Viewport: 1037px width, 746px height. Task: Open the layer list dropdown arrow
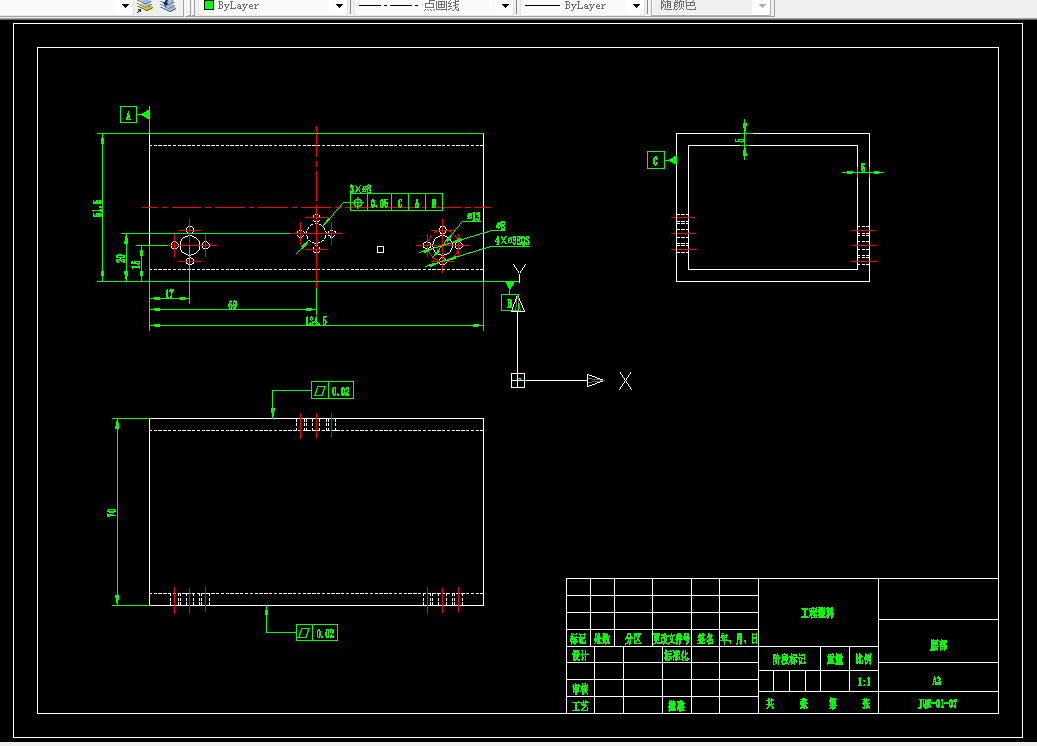(x=125, y=6)
